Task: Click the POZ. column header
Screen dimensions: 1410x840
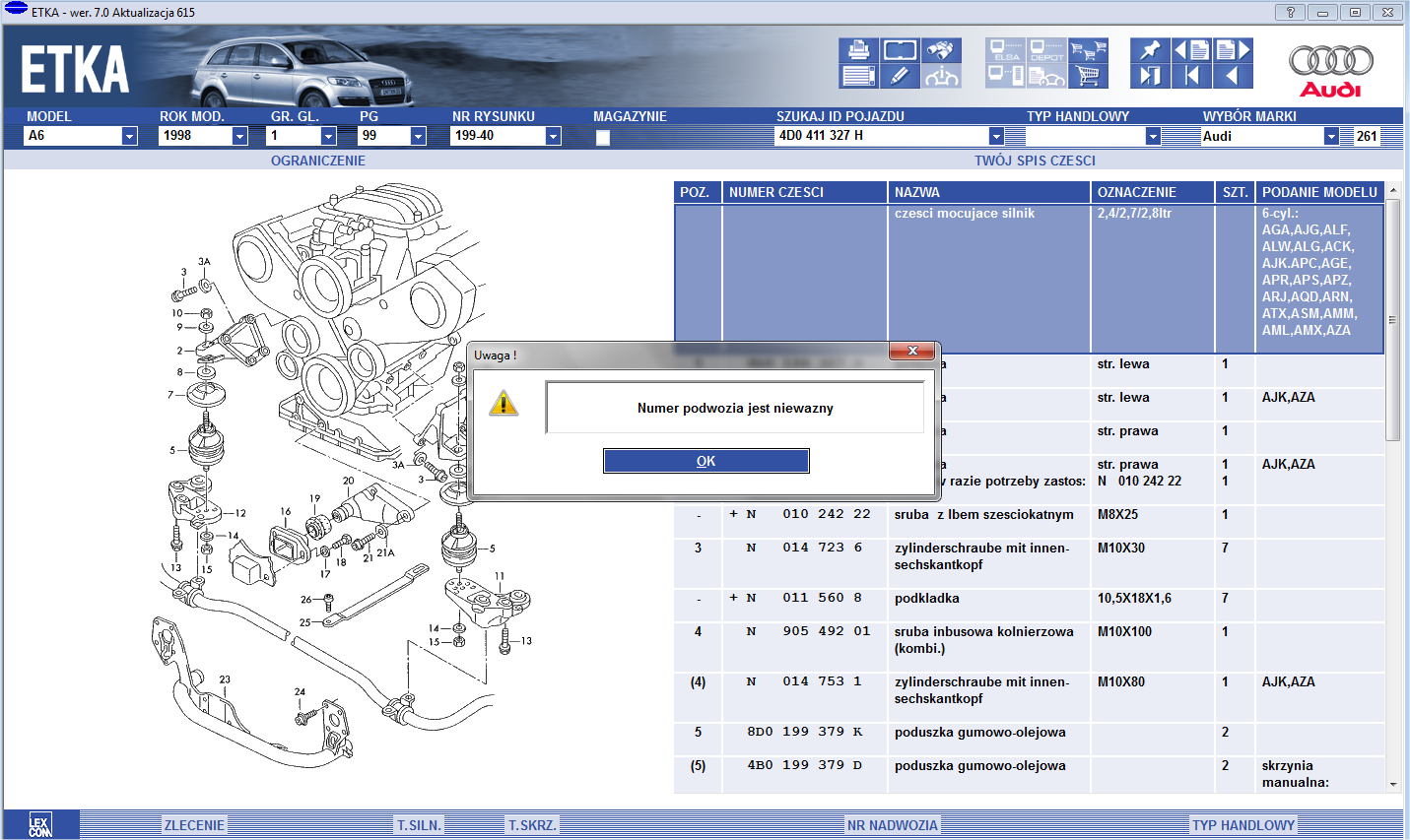Action: 698,192
